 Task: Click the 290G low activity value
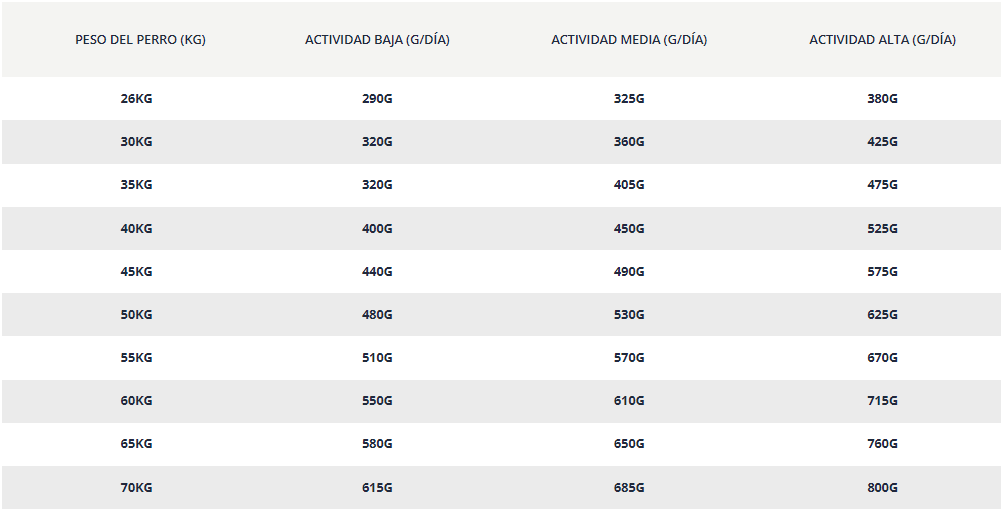pos(377,99)
